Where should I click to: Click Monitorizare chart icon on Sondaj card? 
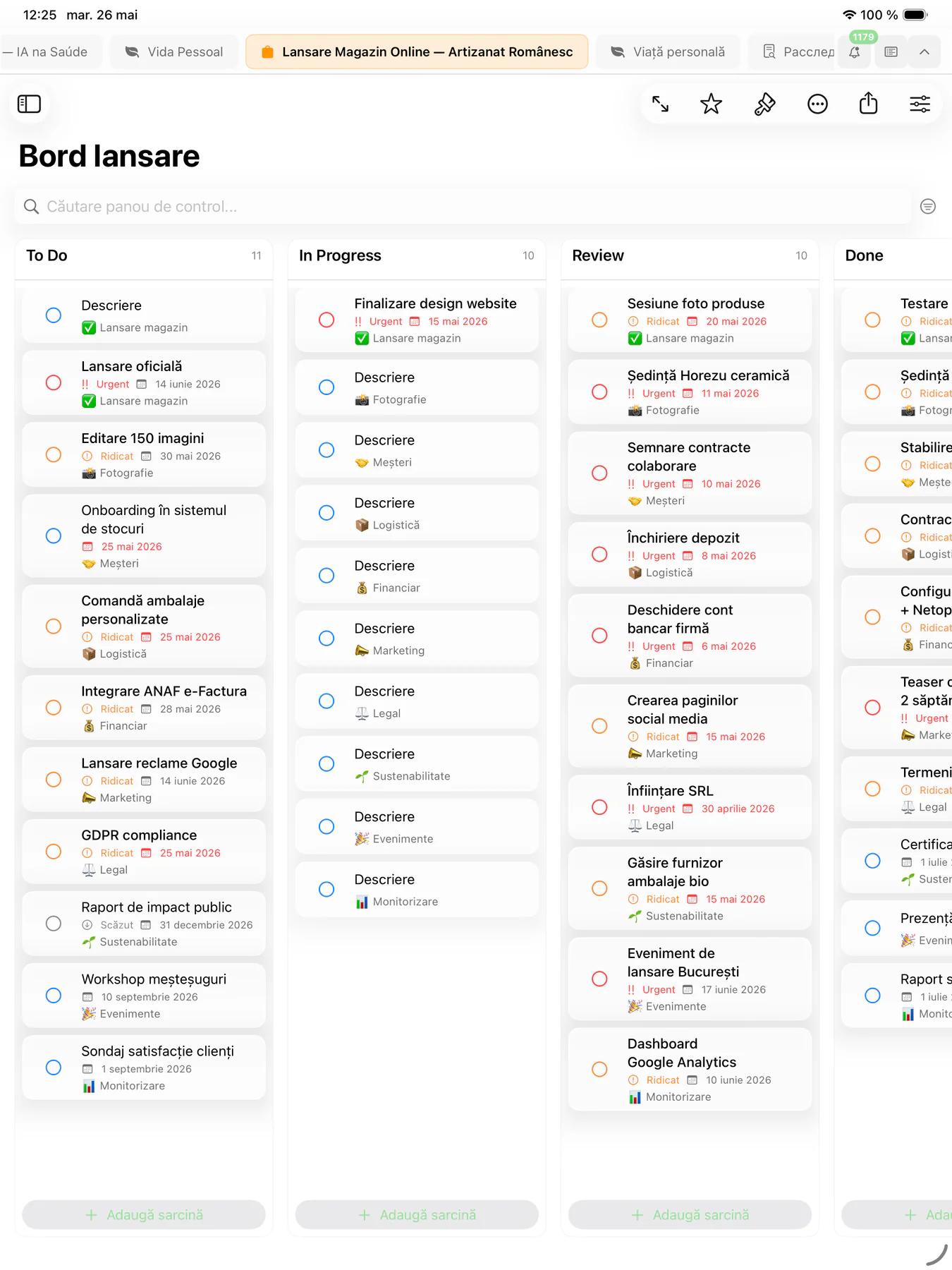[89, 1085]
